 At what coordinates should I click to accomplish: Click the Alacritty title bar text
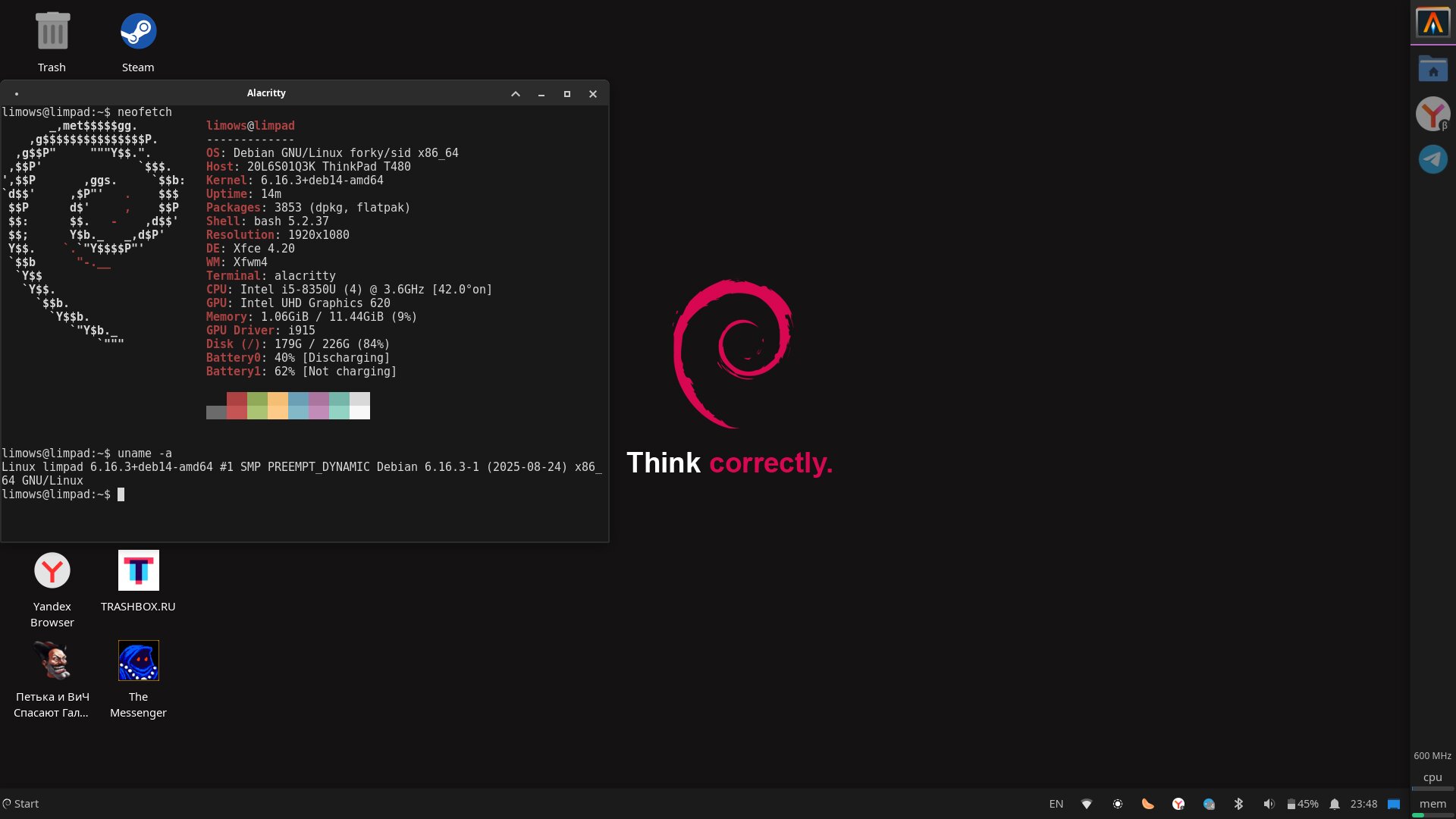pos(266,93)
